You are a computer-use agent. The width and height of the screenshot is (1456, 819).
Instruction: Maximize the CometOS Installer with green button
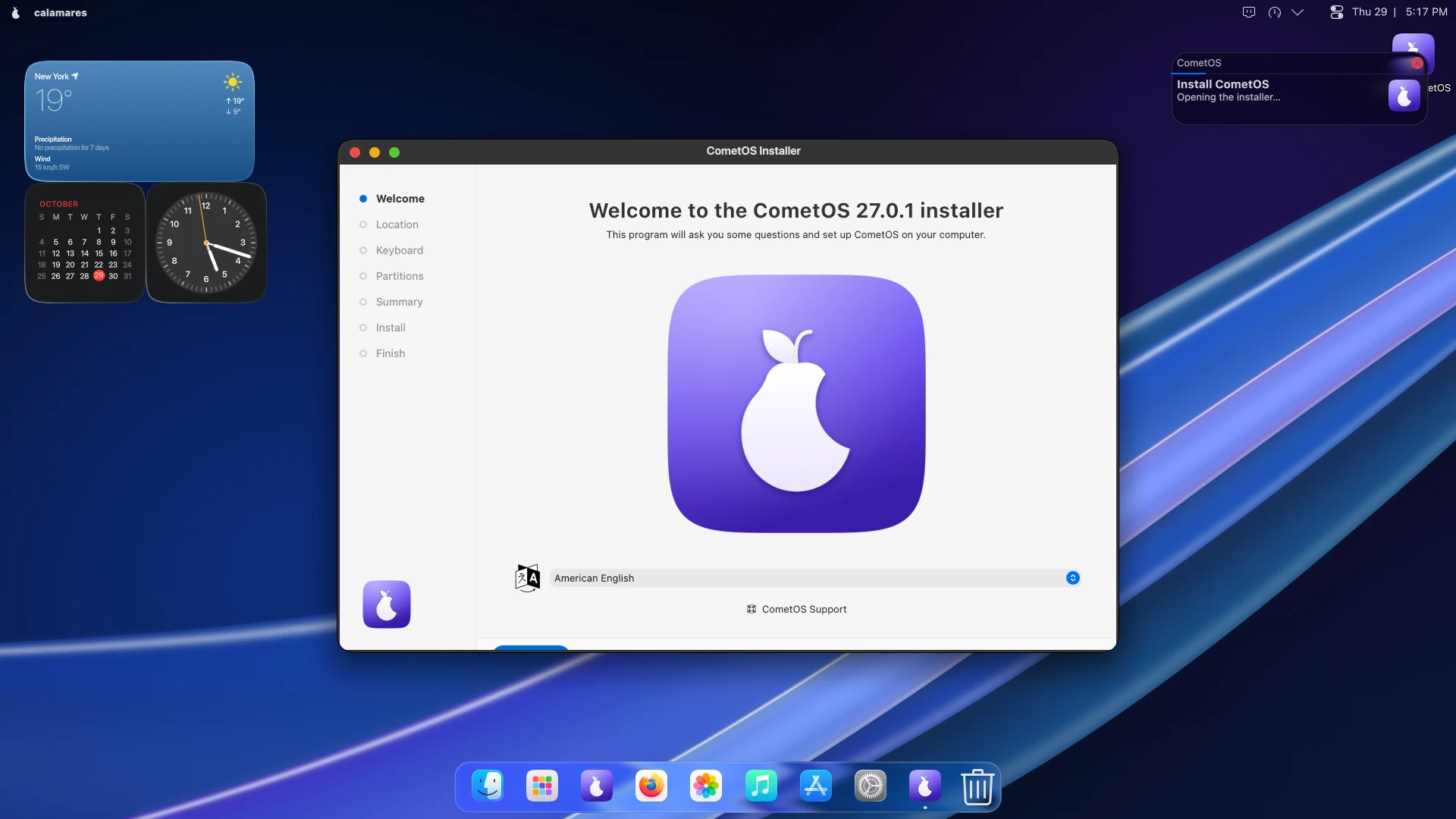(394, 152)
